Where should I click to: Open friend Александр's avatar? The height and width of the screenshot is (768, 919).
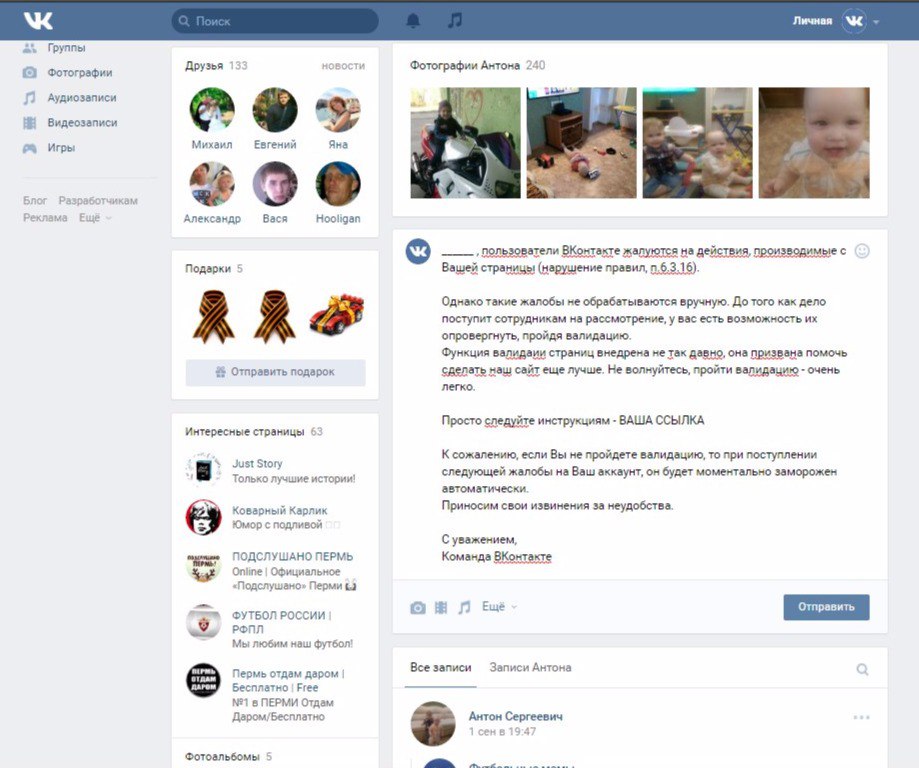pyautogui.click(x=212, y=184)
